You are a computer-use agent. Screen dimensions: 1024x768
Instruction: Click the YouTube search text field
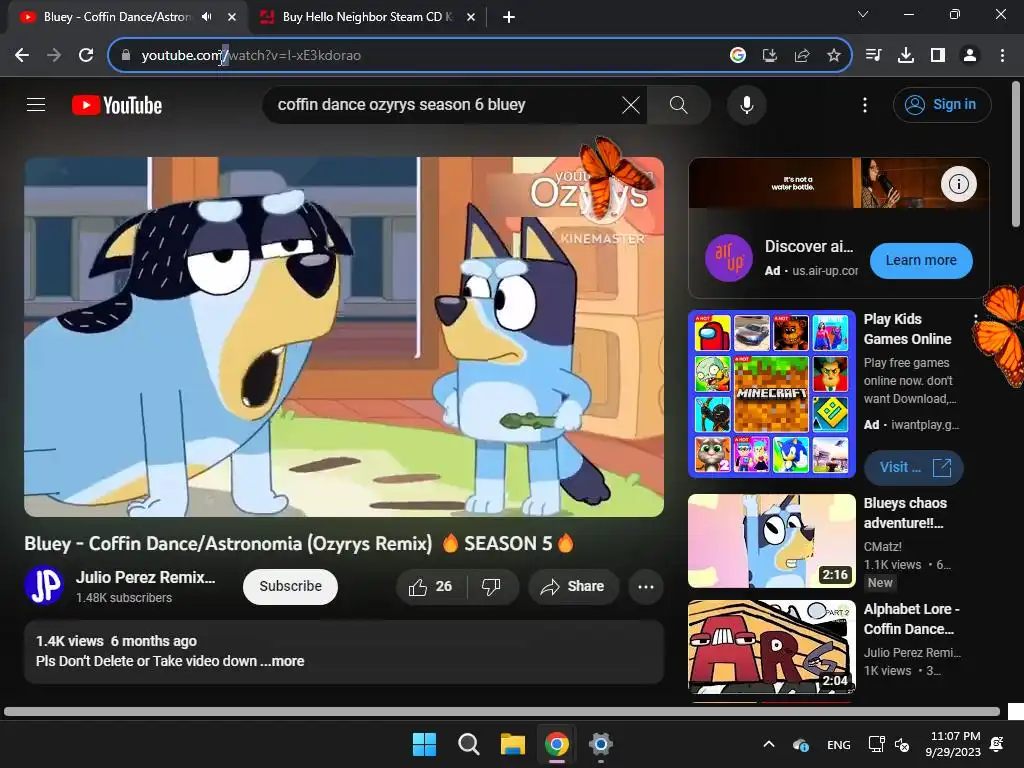444,104
